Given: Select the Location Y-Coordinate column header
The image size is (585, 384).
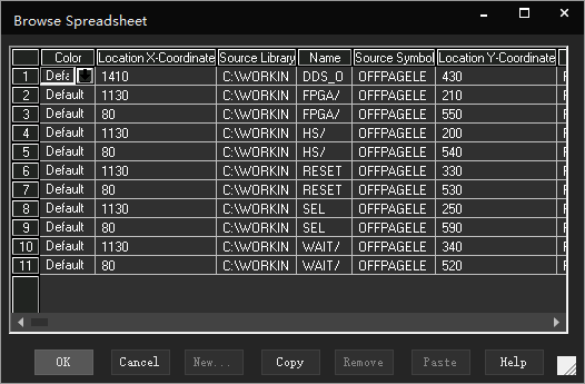Looking at the screenshot, I should tap(497, 57).
